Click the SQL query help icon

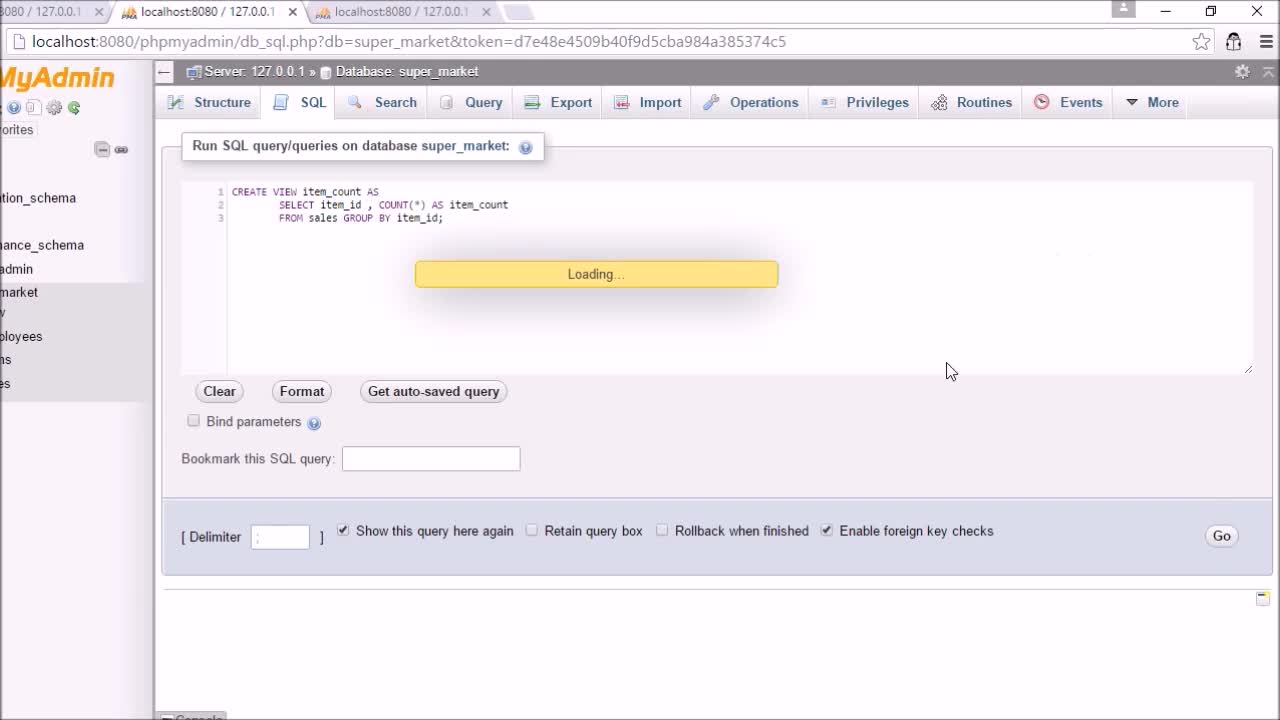click(x=525, y=147)
